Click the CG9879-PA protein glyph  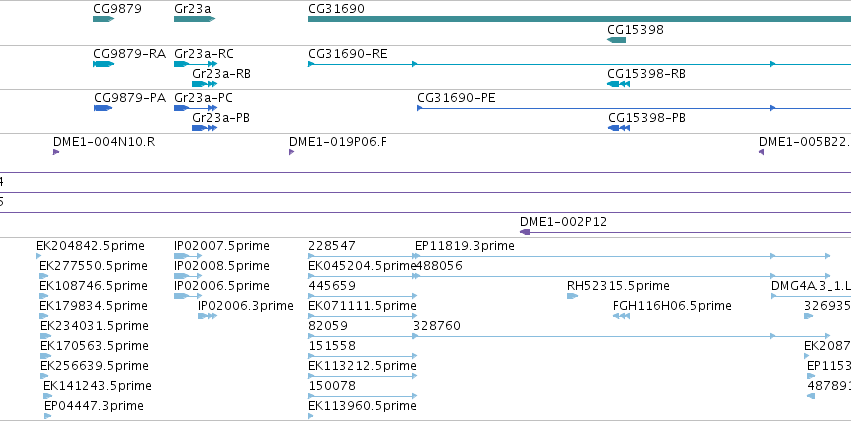pos(103,108)
